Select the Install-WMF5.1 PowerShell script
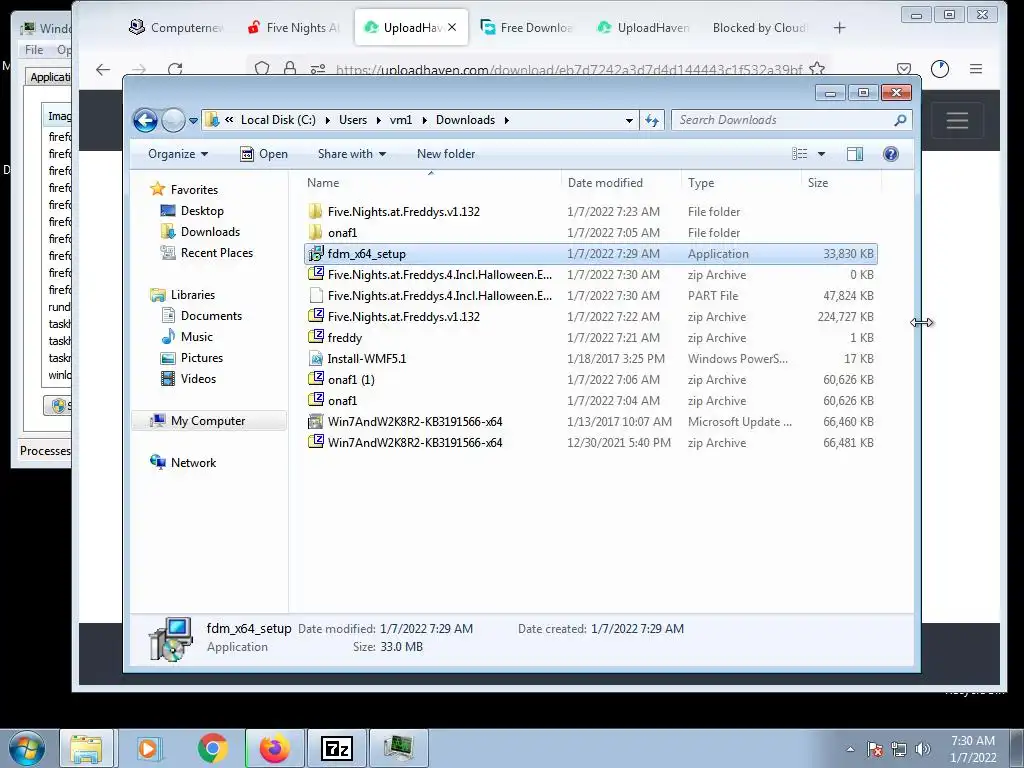Screen dimensions: 1024x768 [x=590, y=359]
